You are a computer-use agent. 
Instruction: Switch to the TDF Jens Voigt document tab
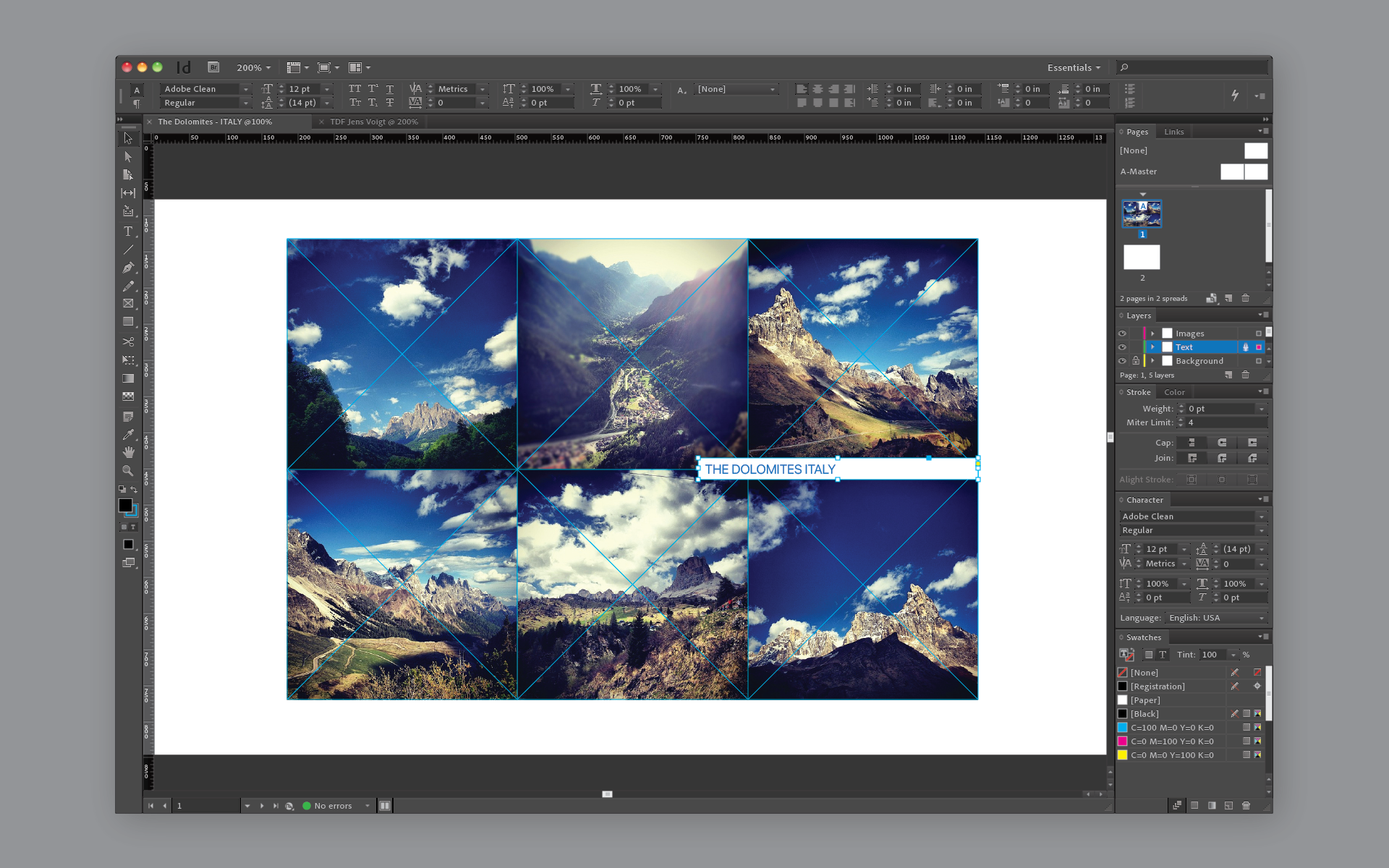point(373,122)
